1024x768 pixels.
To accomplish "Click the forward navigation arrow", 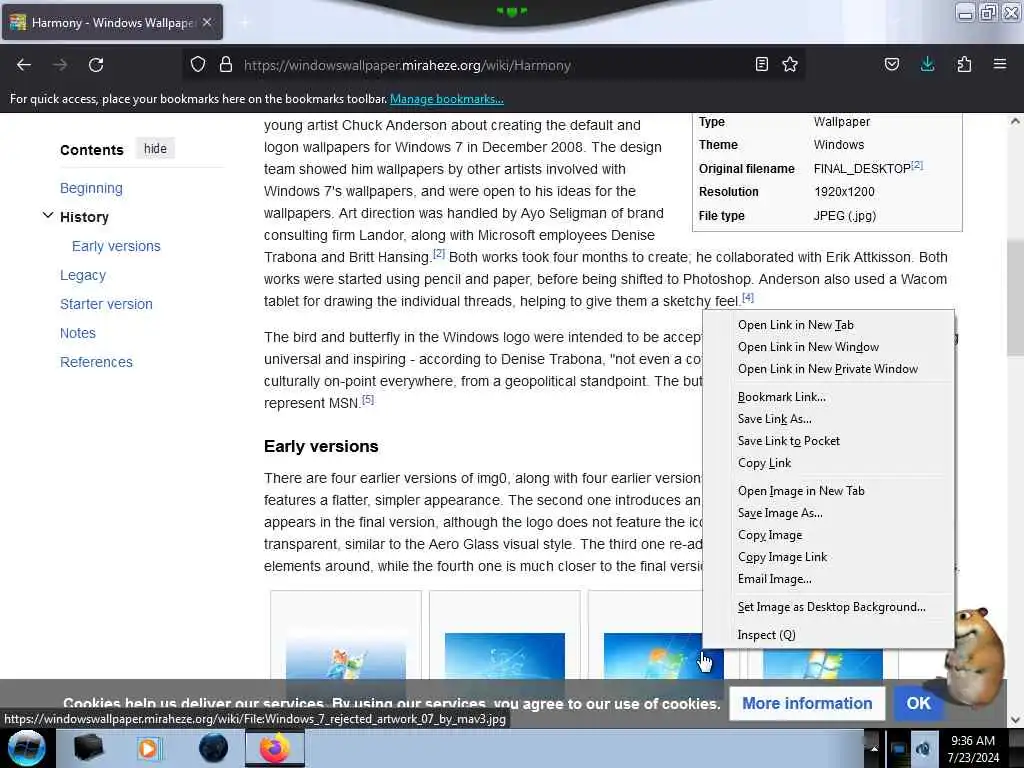I will pos(60,65).
